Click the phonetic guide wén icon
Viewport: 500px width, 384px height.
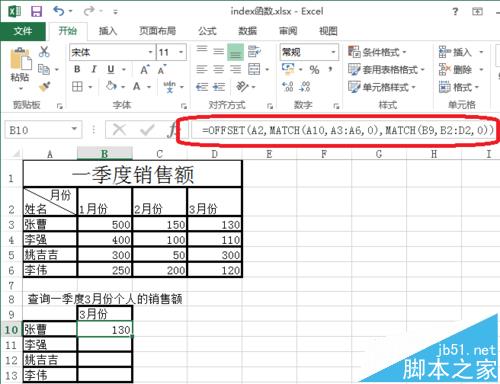(x=169, y=87)
